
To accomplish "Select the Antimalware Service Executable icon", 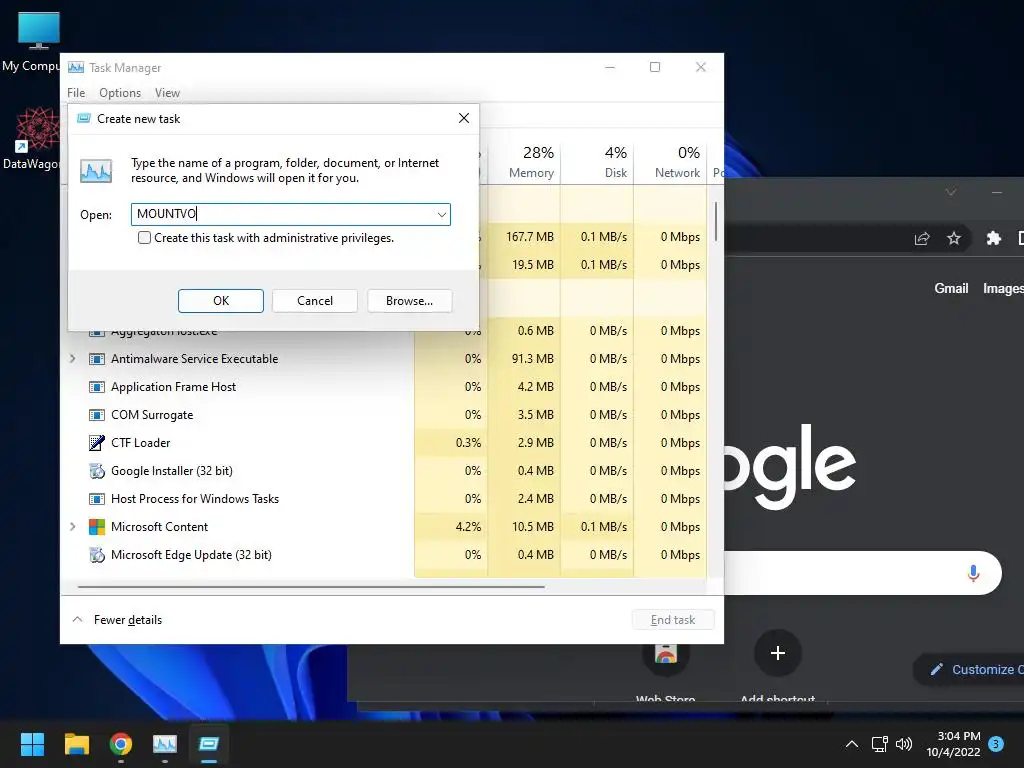I will (97, 359).
